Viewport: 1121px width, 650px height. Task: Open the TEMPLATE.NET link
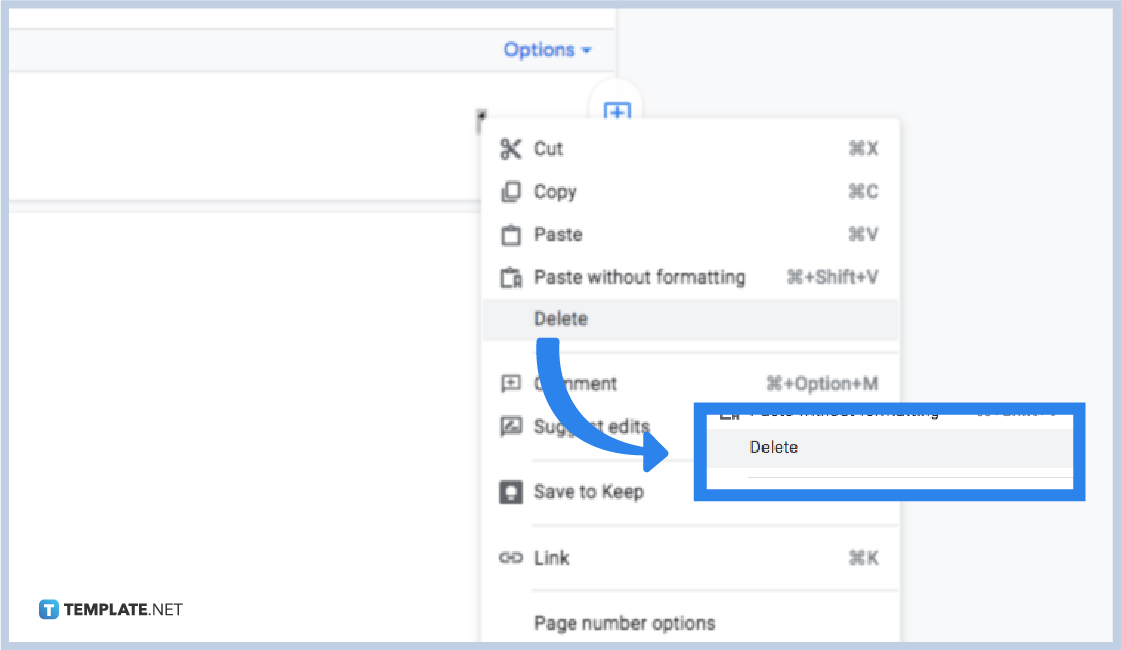[120, 607]
